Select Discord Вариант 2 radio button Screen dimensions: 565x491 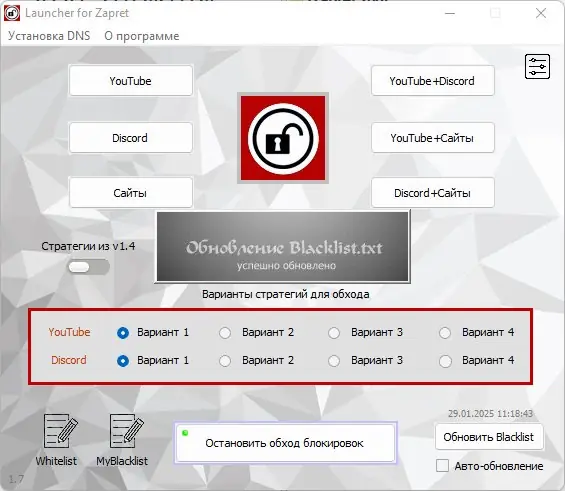point(225,361)
